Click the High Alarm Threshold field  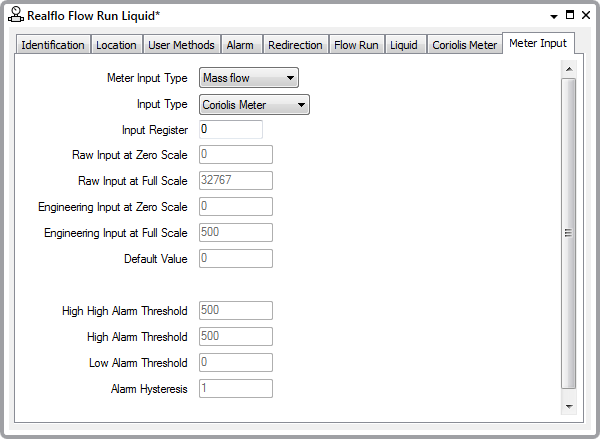236,336
